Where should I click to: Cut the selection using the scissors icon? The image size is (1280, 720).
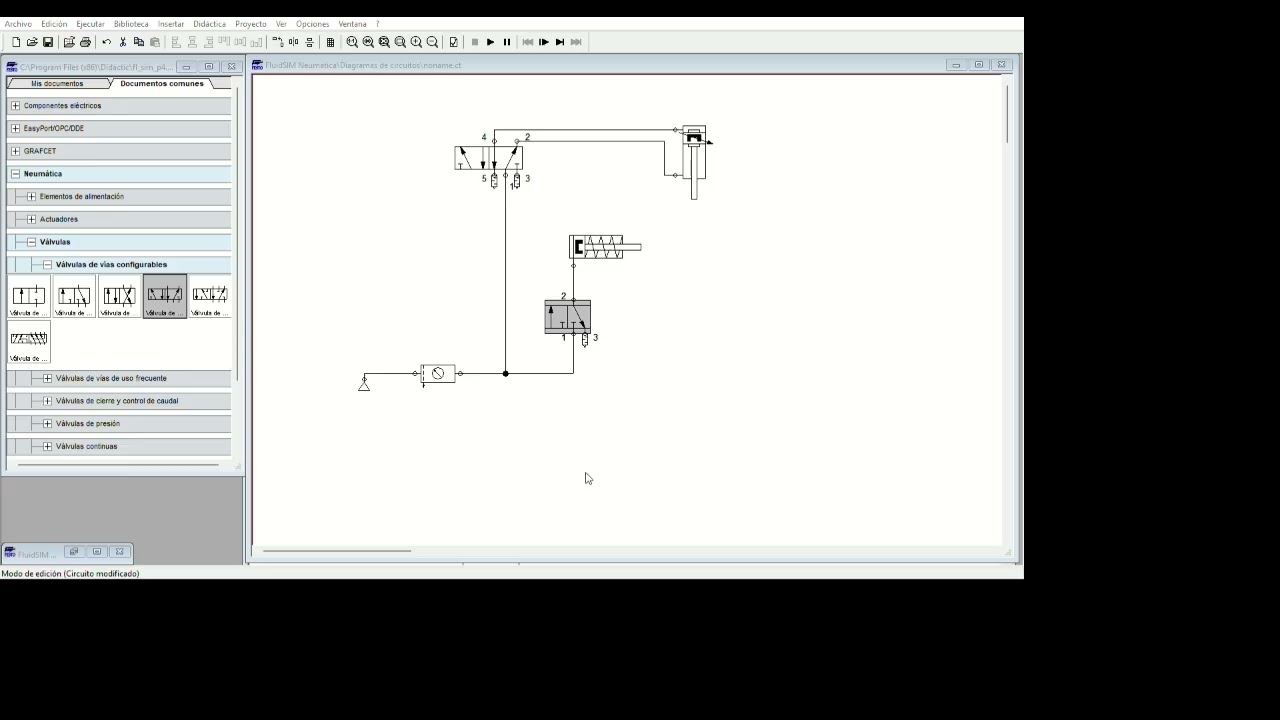click(123, 42)
